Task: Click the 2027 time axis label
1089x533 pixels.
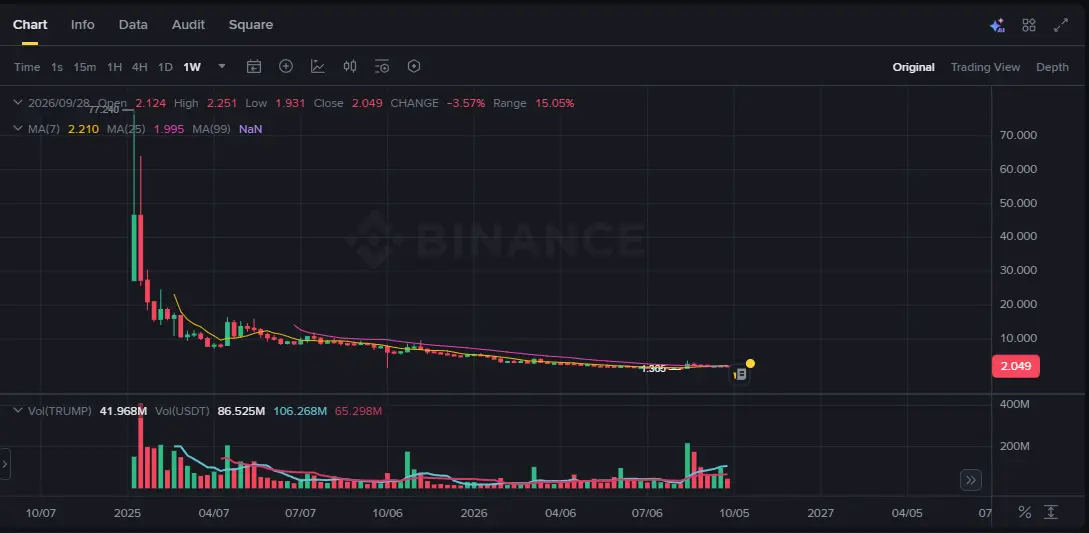Action: pos(821,513)
